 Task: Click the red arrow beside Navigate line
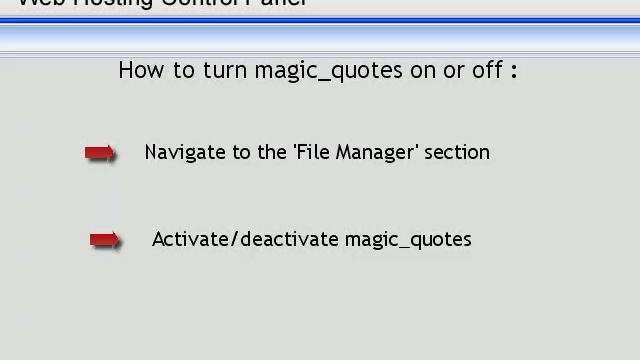[100, 153]
